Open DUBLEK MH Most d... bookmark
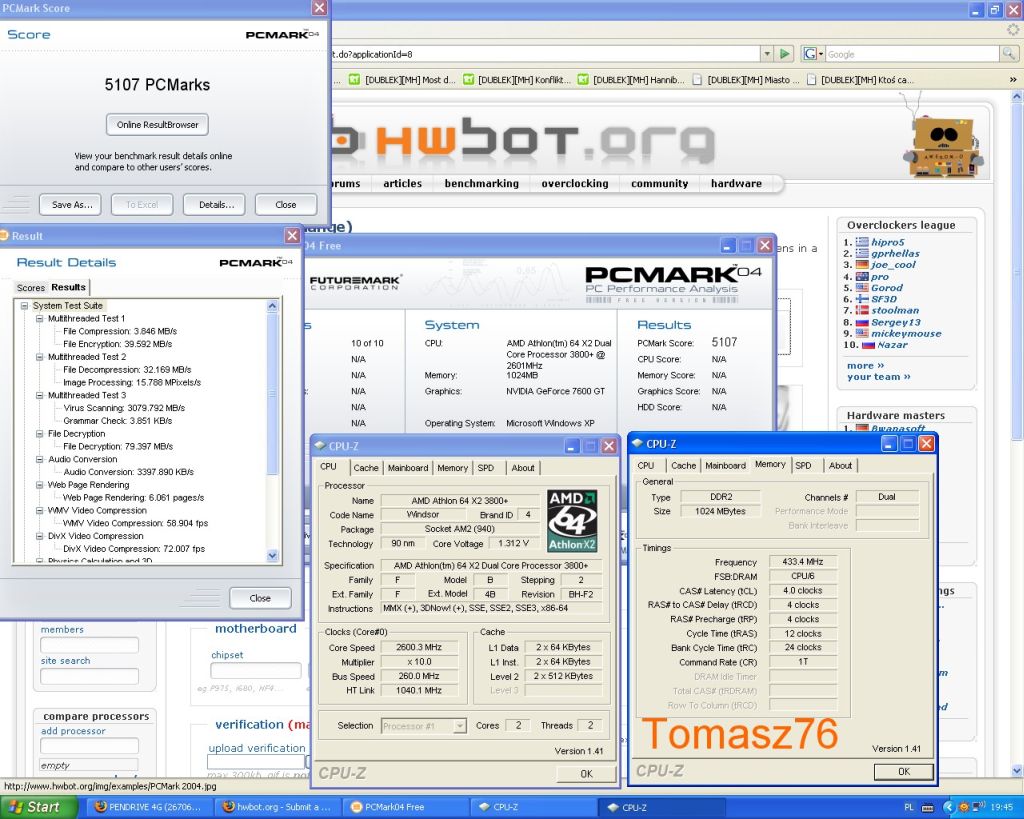1024x819 pixels. point(402,80)
